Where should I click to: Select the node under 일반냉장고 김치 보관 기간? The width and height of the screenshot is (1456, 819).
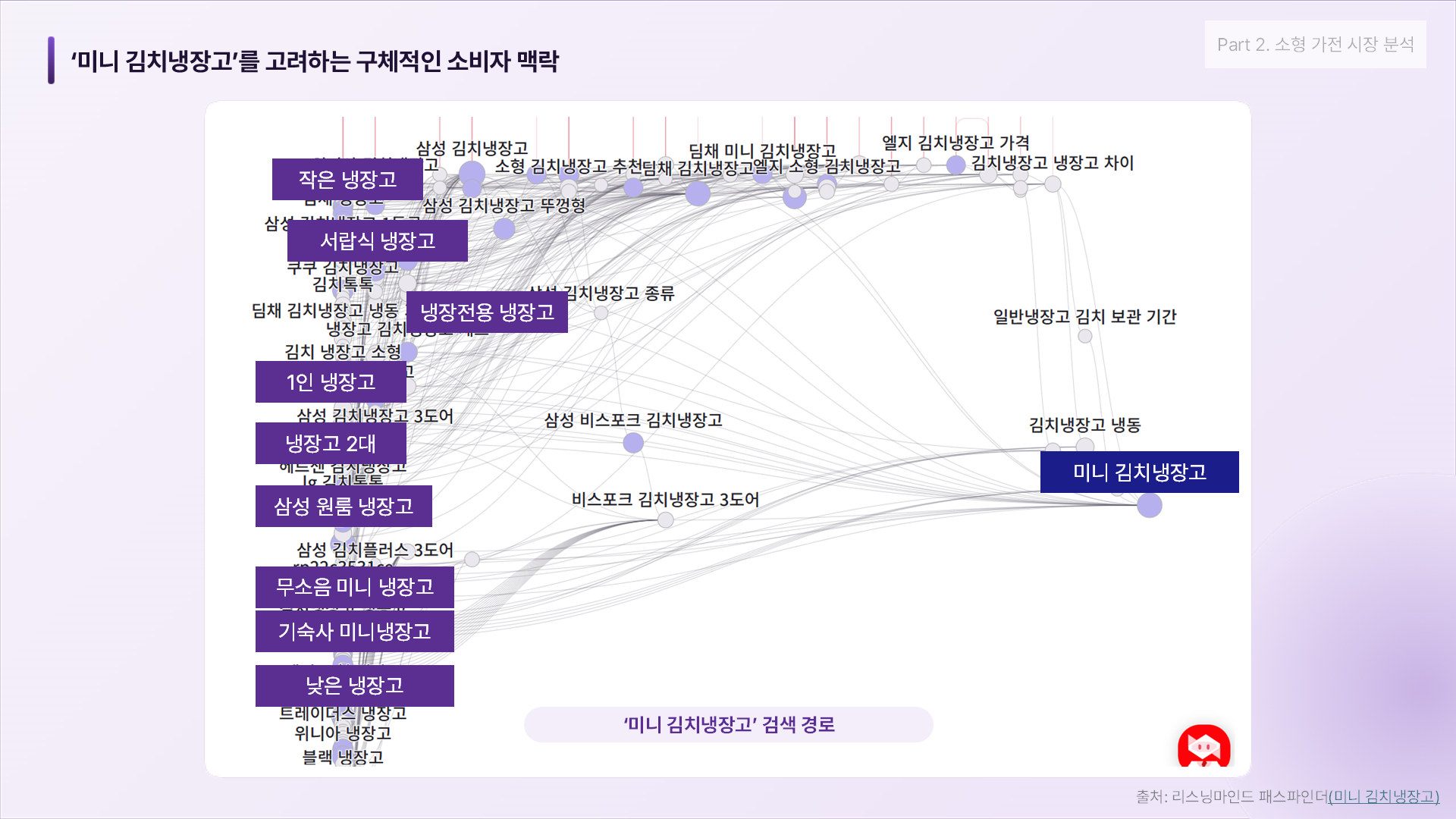pos(1085,336)
